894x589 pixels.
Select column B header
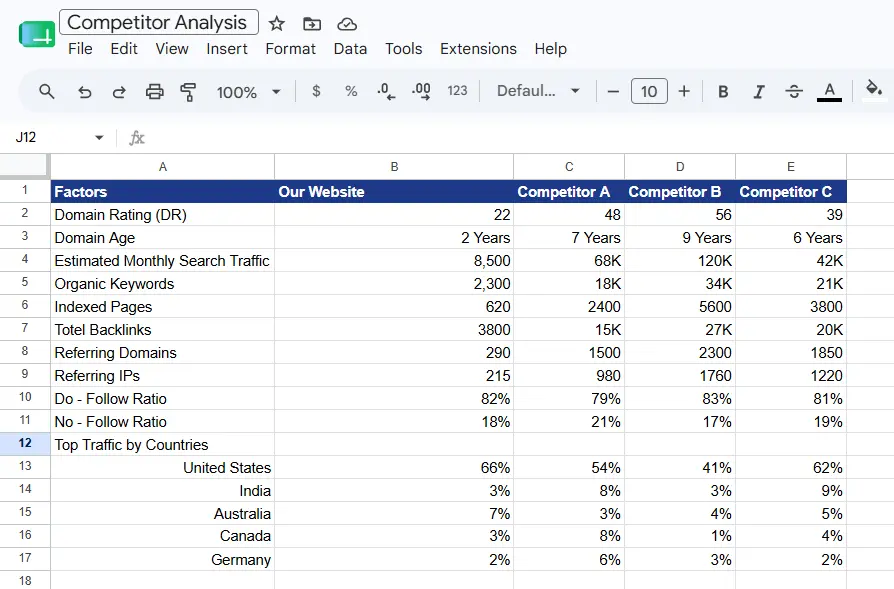coord(394,166)
